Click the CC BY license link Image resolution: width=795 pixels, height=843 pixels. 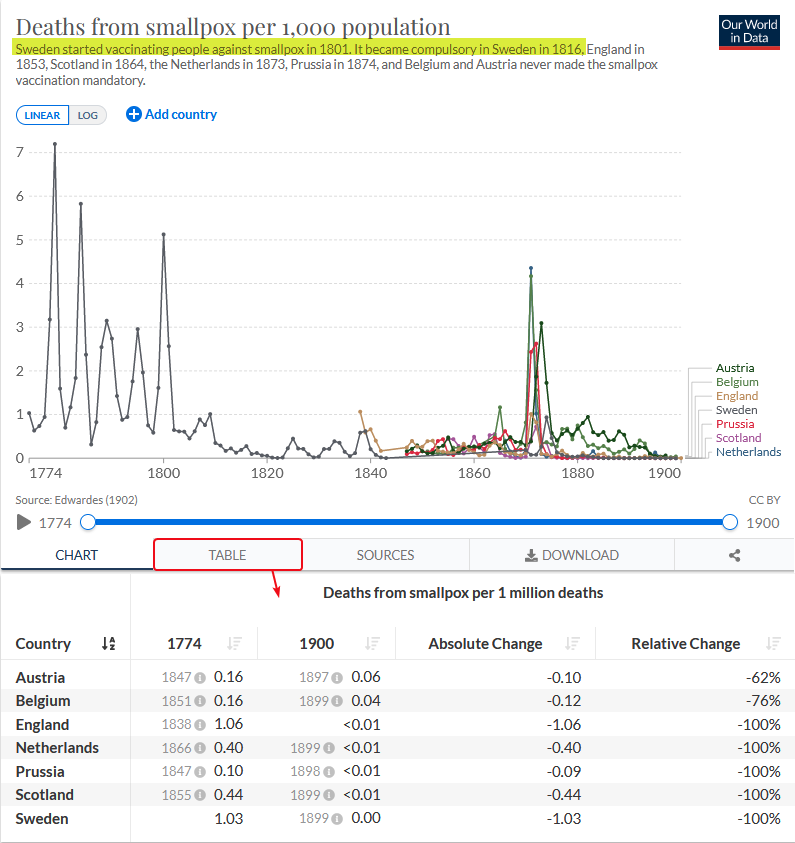point(764,500)
